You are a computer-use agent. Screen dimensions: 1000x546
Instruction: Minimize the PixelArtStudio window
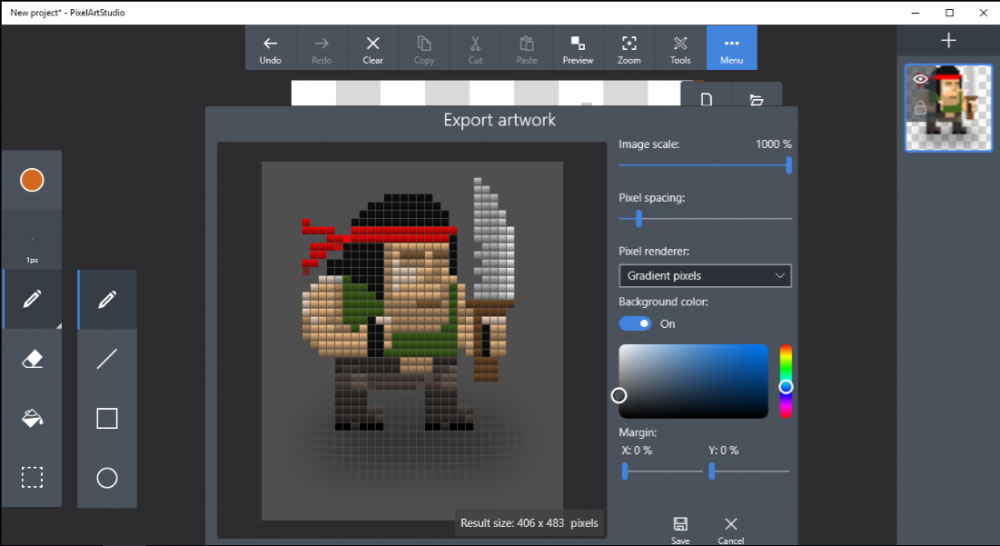(x=915, y=13)
